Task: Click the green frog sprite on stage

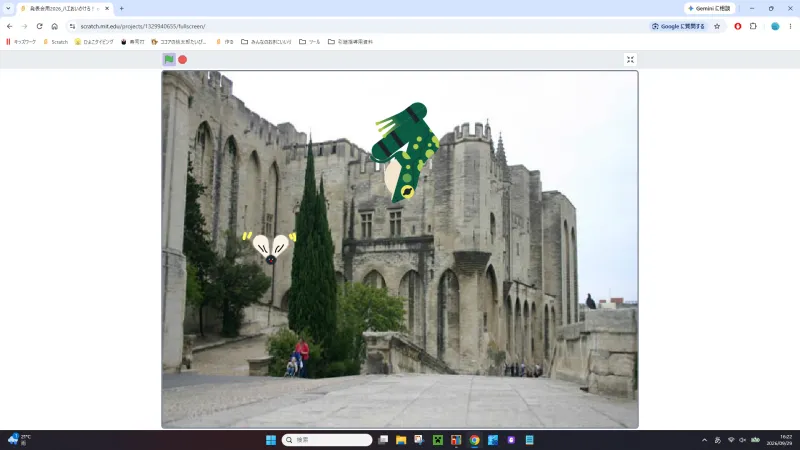Action: click(406, 152)
